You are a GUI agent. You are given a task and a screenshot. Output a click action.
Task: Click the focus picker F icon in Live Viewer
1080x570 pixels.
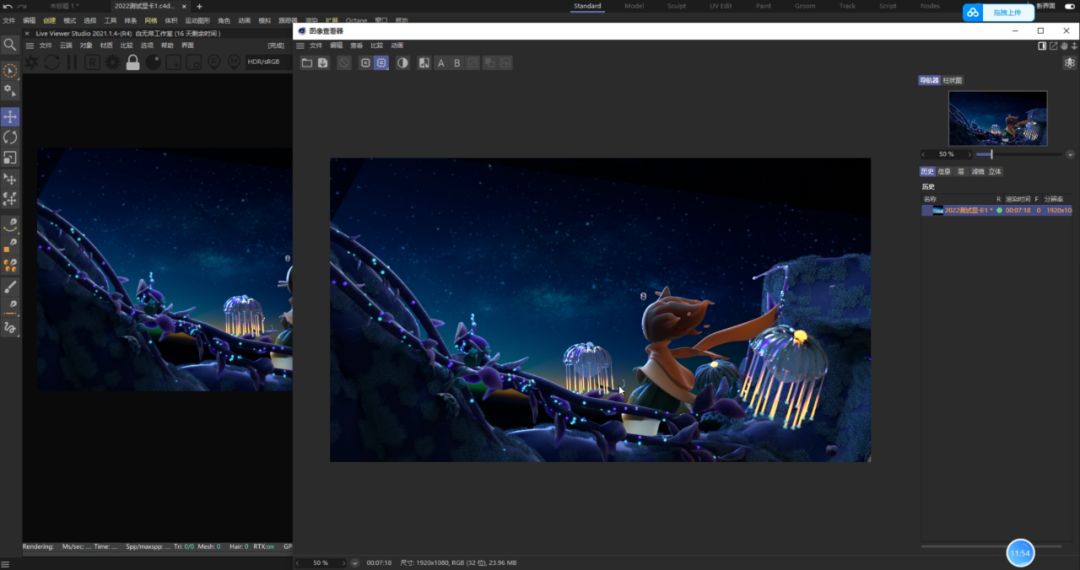tap(214, 63)
